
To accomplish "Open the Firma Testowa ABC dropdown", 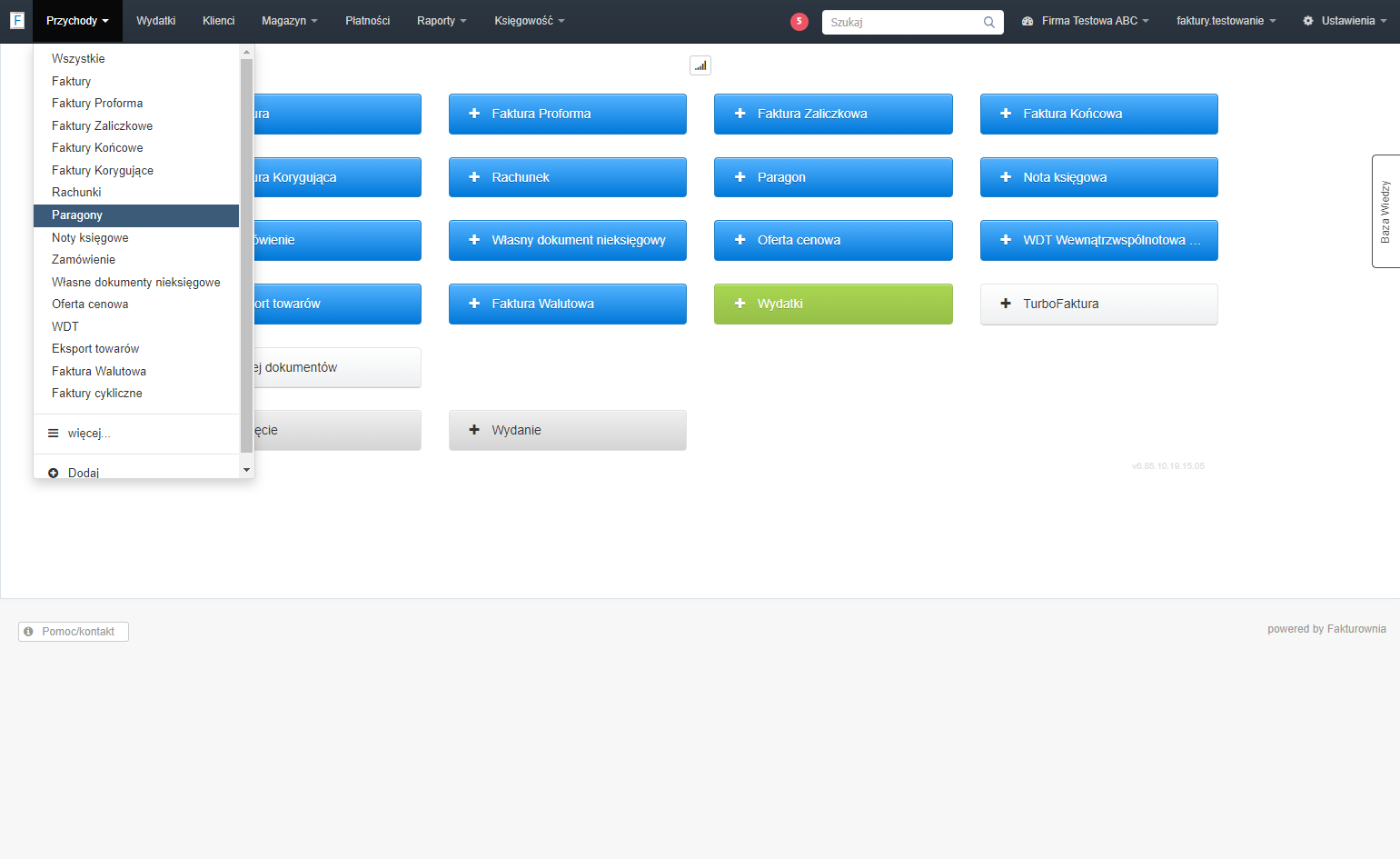I will point(1086,21).
